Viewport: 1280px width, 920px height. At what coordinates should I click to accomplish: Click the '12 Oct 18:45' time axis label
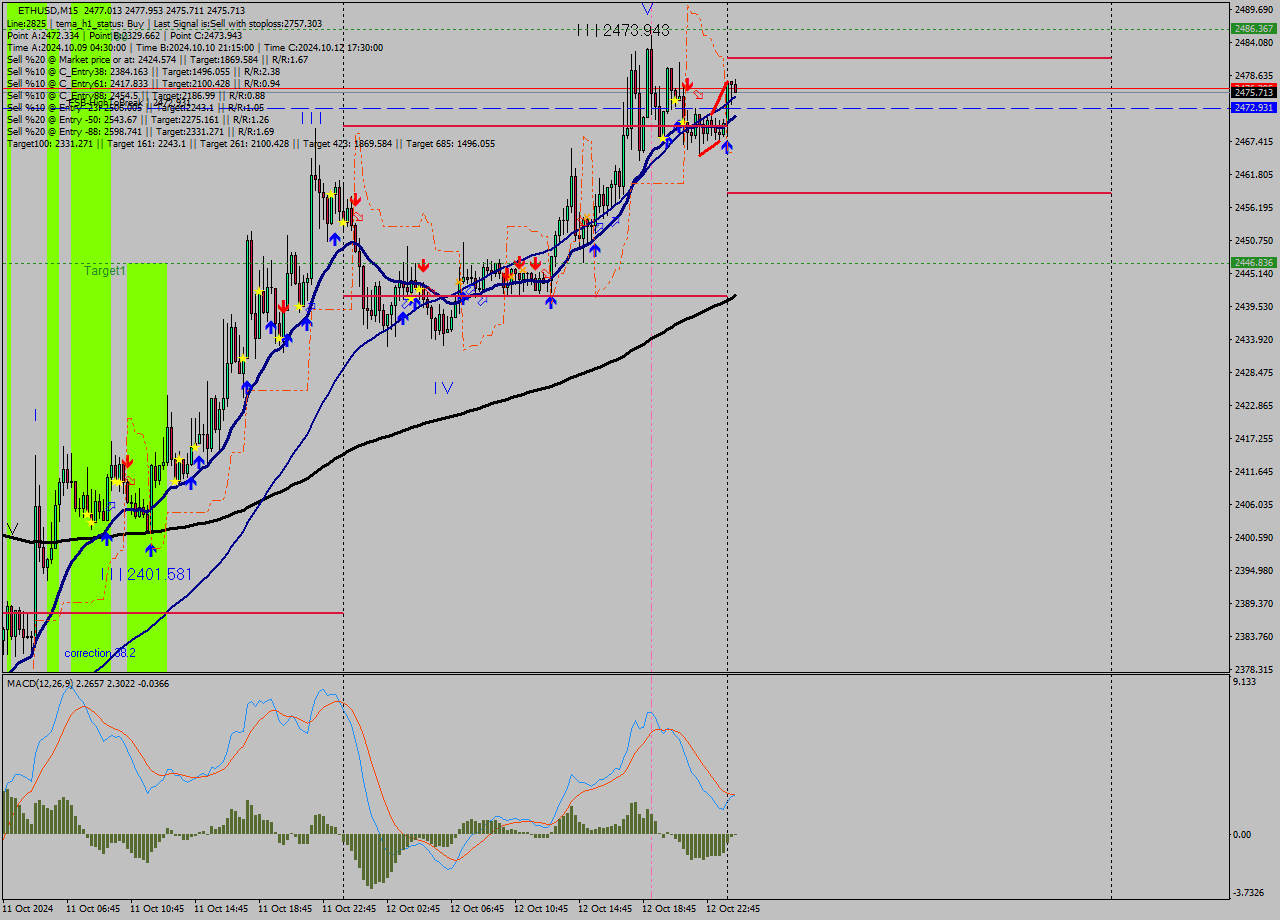(x=669, y=909)
